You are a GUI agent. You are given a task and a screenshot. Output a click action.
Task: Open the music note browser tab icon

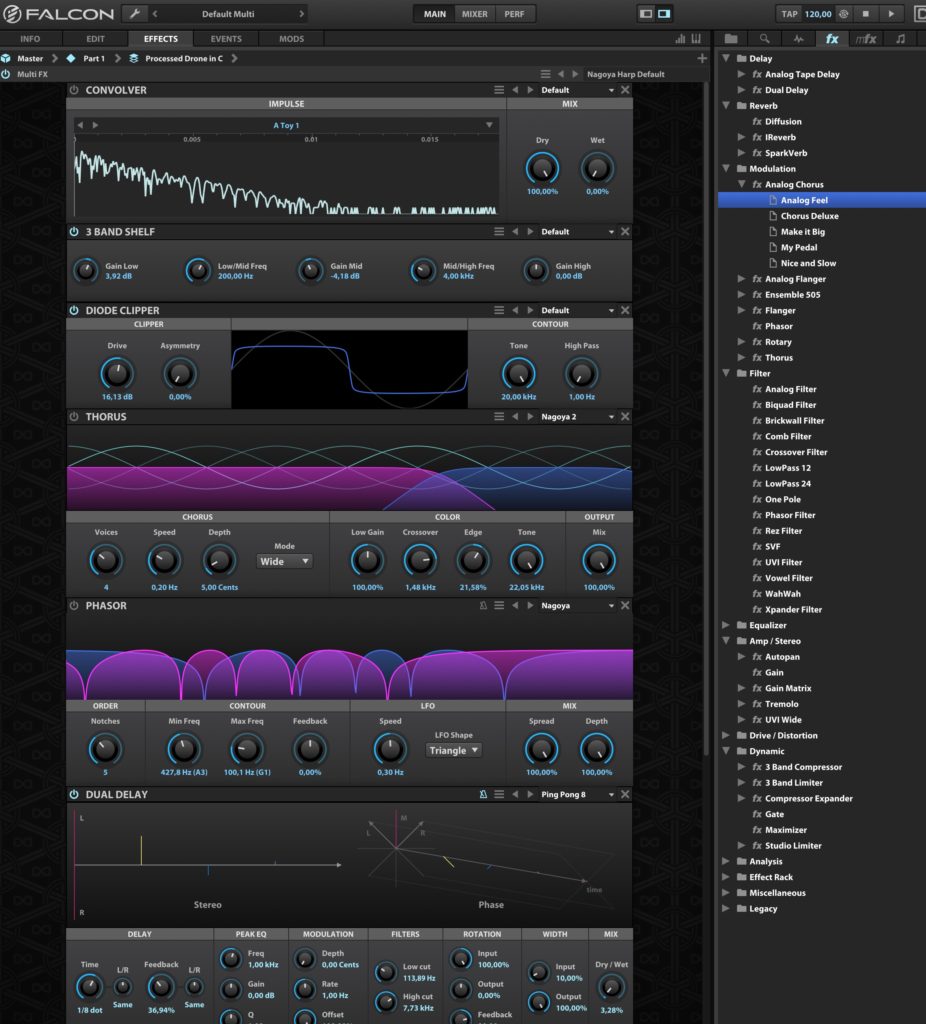901,39
